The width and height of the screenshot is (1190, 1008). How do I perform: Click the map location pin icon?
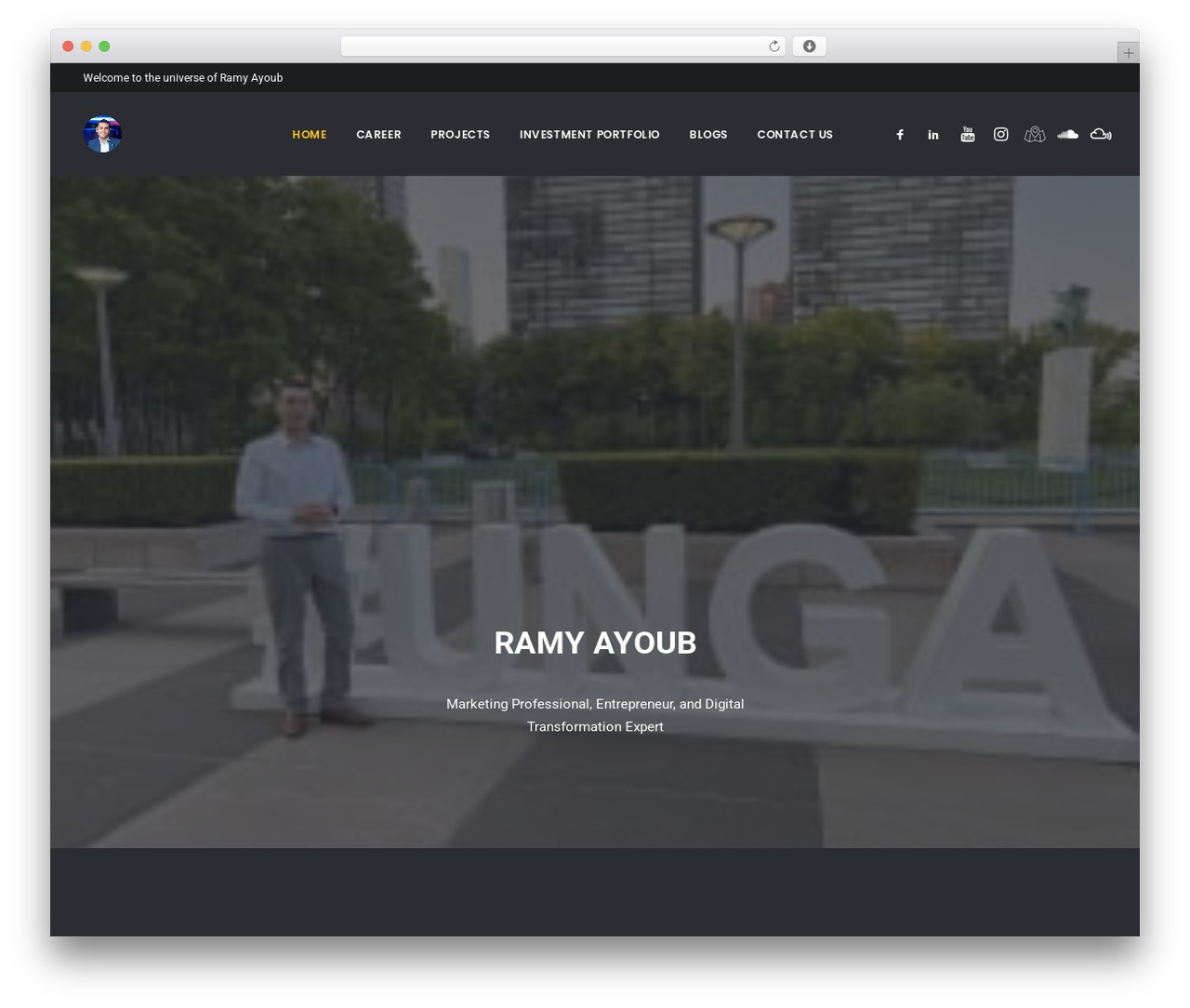[x=1035, y=135]
